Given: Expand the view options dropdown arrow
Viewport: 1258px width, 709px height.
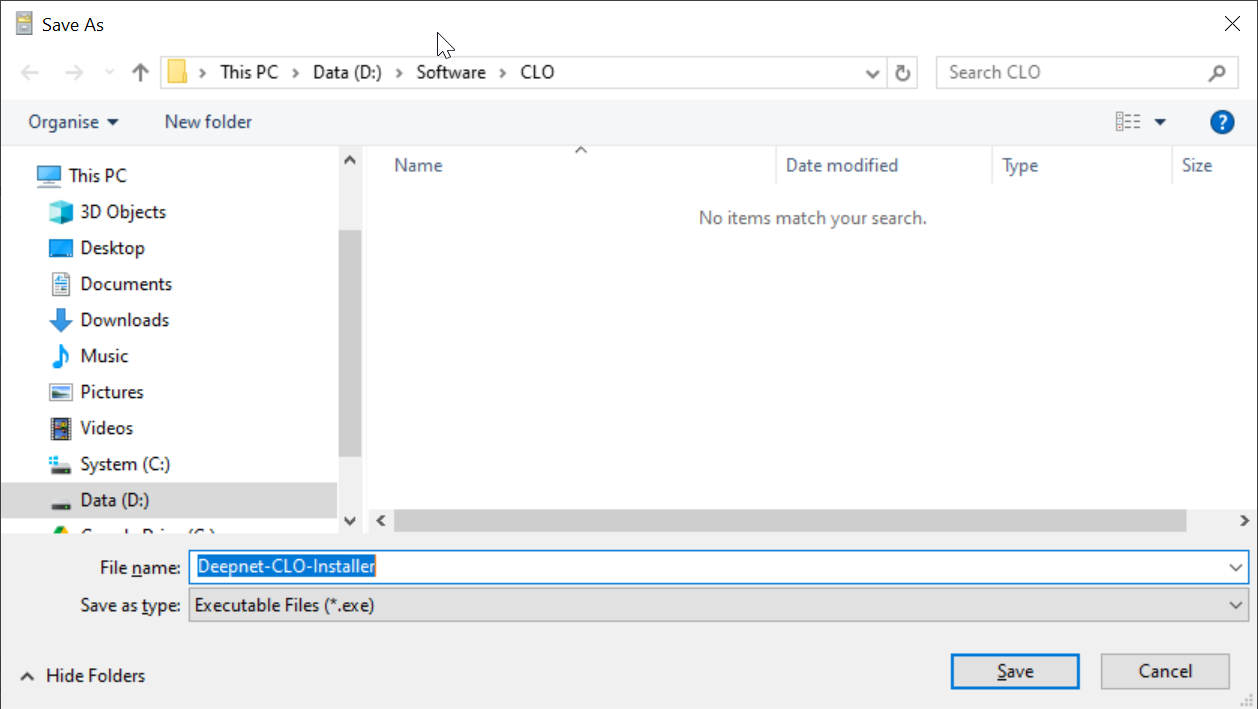Looking at the screenshot, I should [1160, 122].
